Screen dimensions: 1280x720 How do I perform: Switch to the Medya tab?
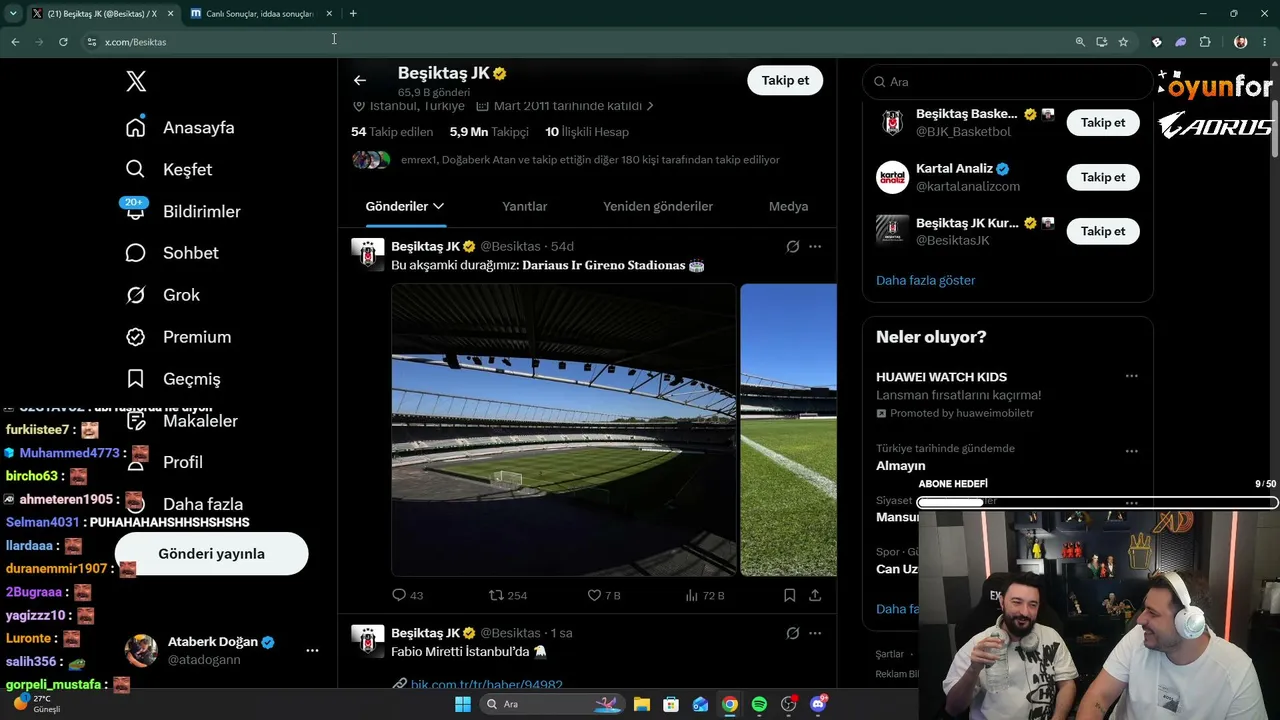788,206
